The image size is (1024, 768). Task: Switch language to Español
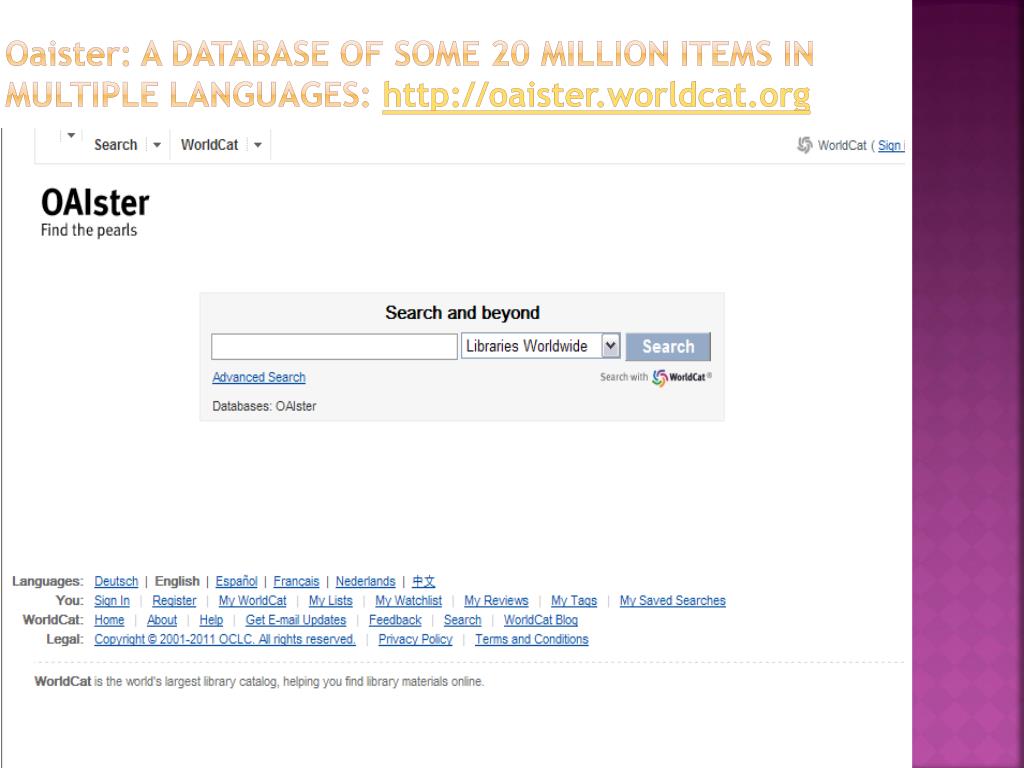coord(236,581)
